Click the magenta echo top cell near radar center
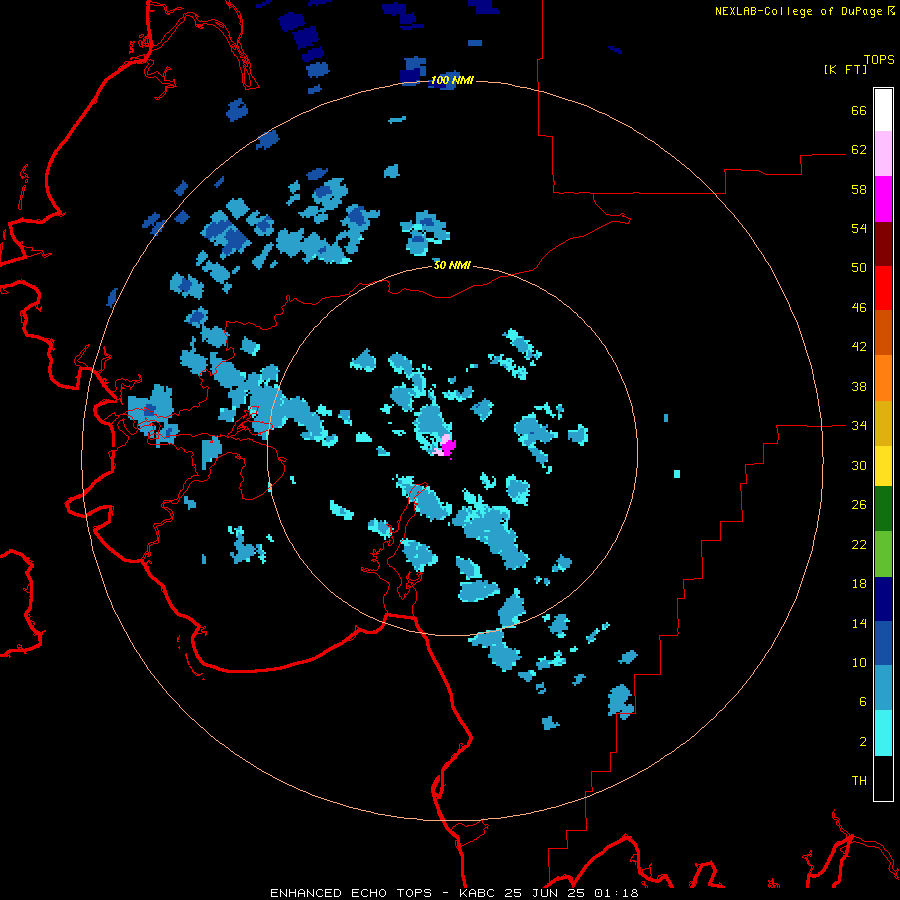Viewport: 900px width, 900px height. click(449, 447)
